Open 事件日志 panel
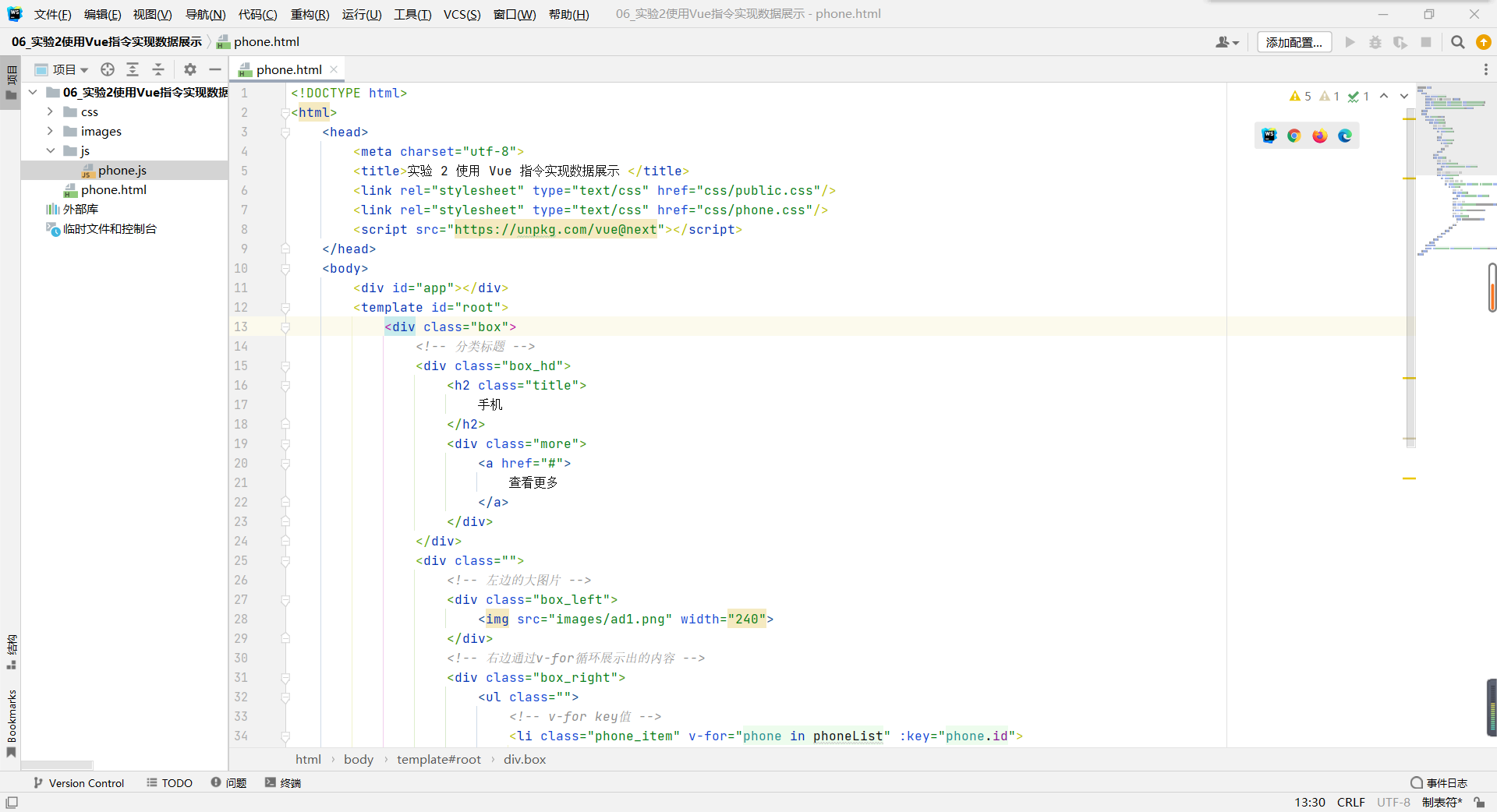Screen dimensions: 1497x812 (x=1439, y=782)
